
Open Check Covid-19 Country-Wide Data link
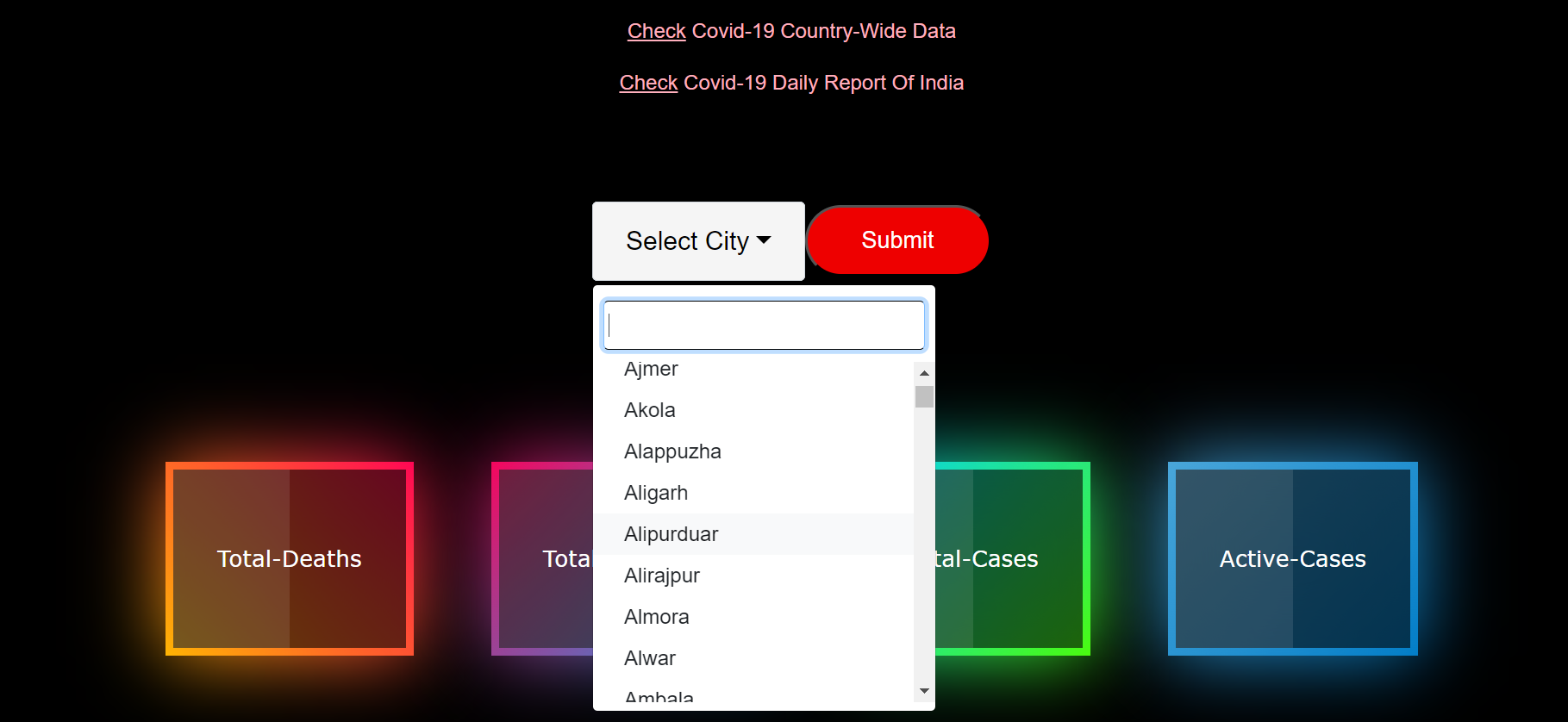(x=791, y=31)
